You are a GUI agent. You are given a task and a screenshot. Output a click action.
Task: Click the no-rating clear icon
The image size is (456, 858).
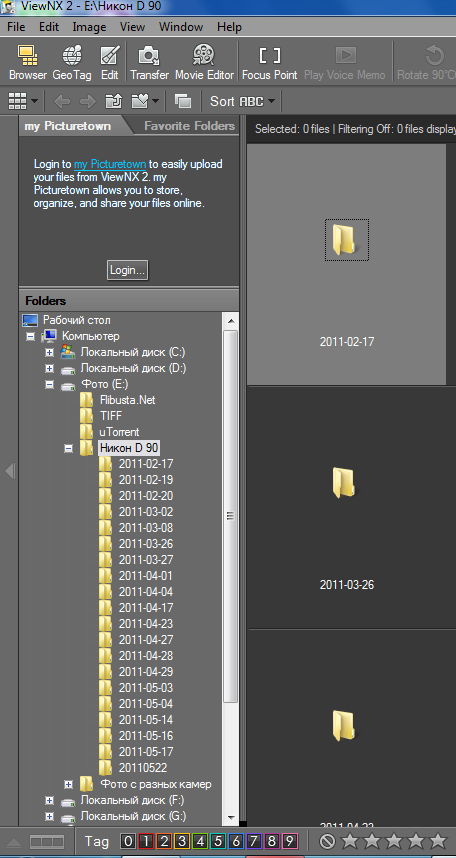(x=327, y=840)
